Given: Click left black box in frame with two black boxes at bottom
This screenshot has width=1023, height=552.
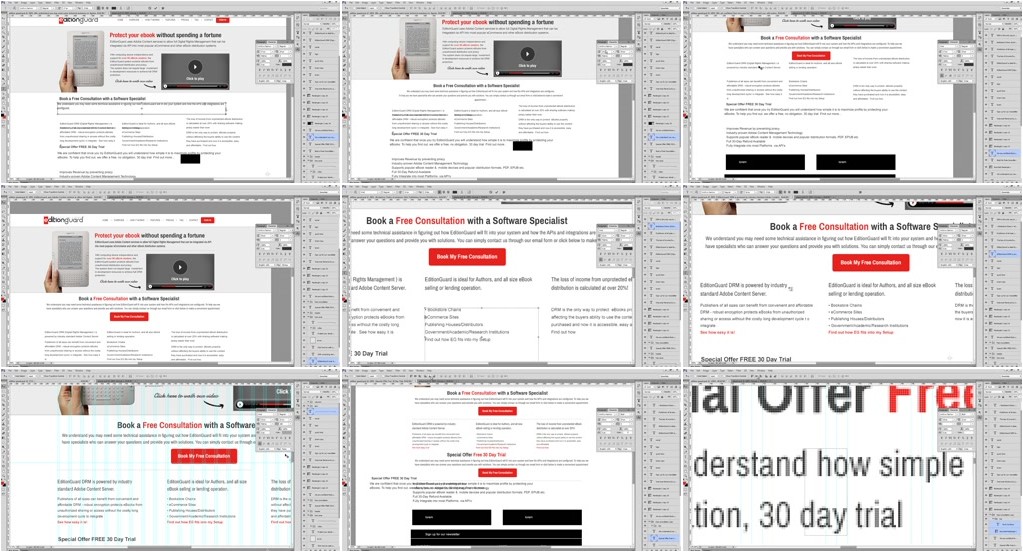Looking at the screenshot, I should click(x=765, y=162).
